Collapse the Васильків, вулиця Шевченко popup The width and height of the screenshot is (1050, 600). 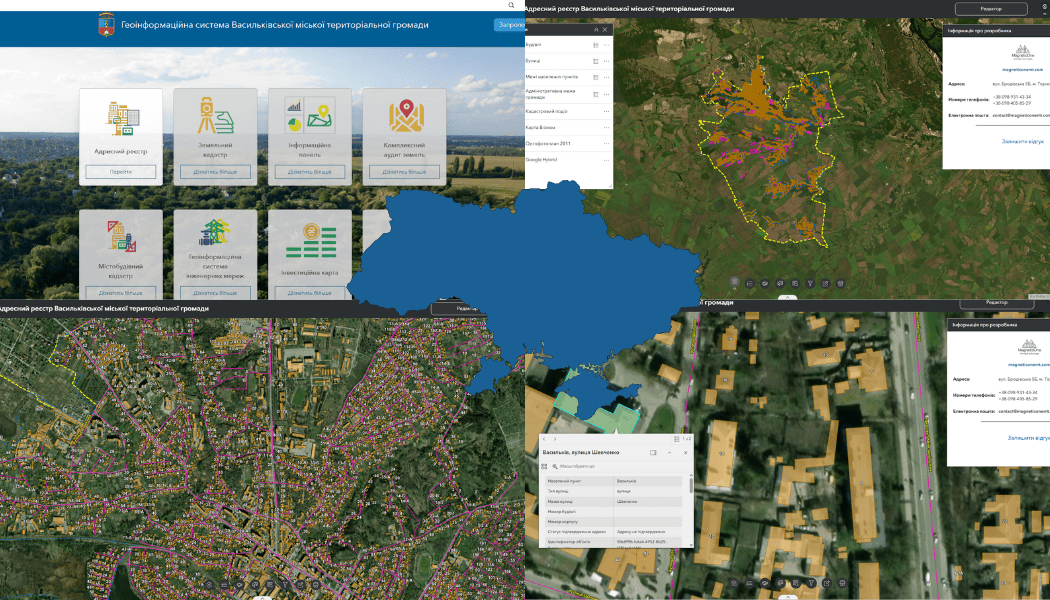[x=669, y=453]
